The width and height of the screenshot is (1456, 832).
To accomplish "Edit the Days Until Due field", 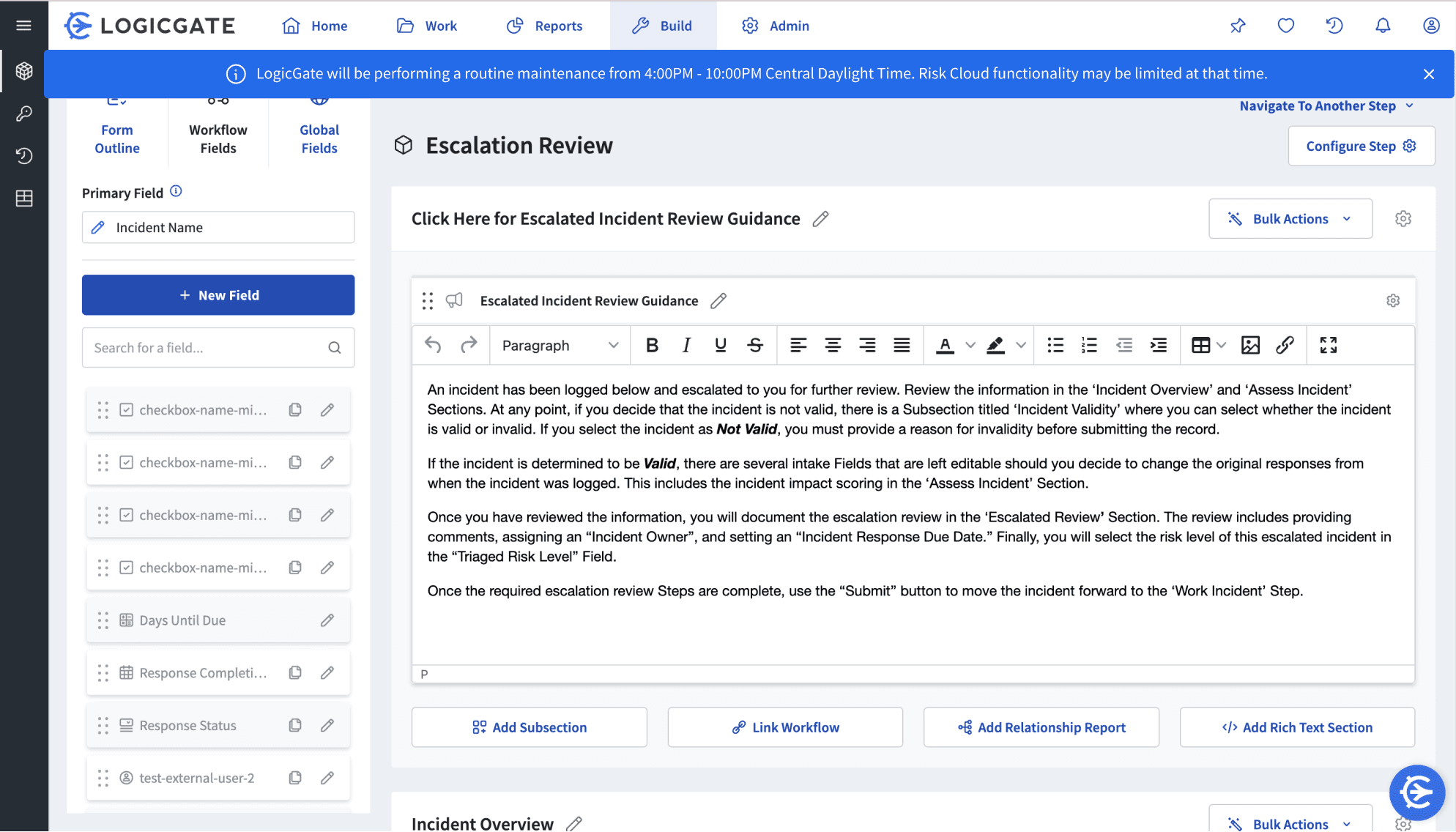I will [x=327, y=620].
